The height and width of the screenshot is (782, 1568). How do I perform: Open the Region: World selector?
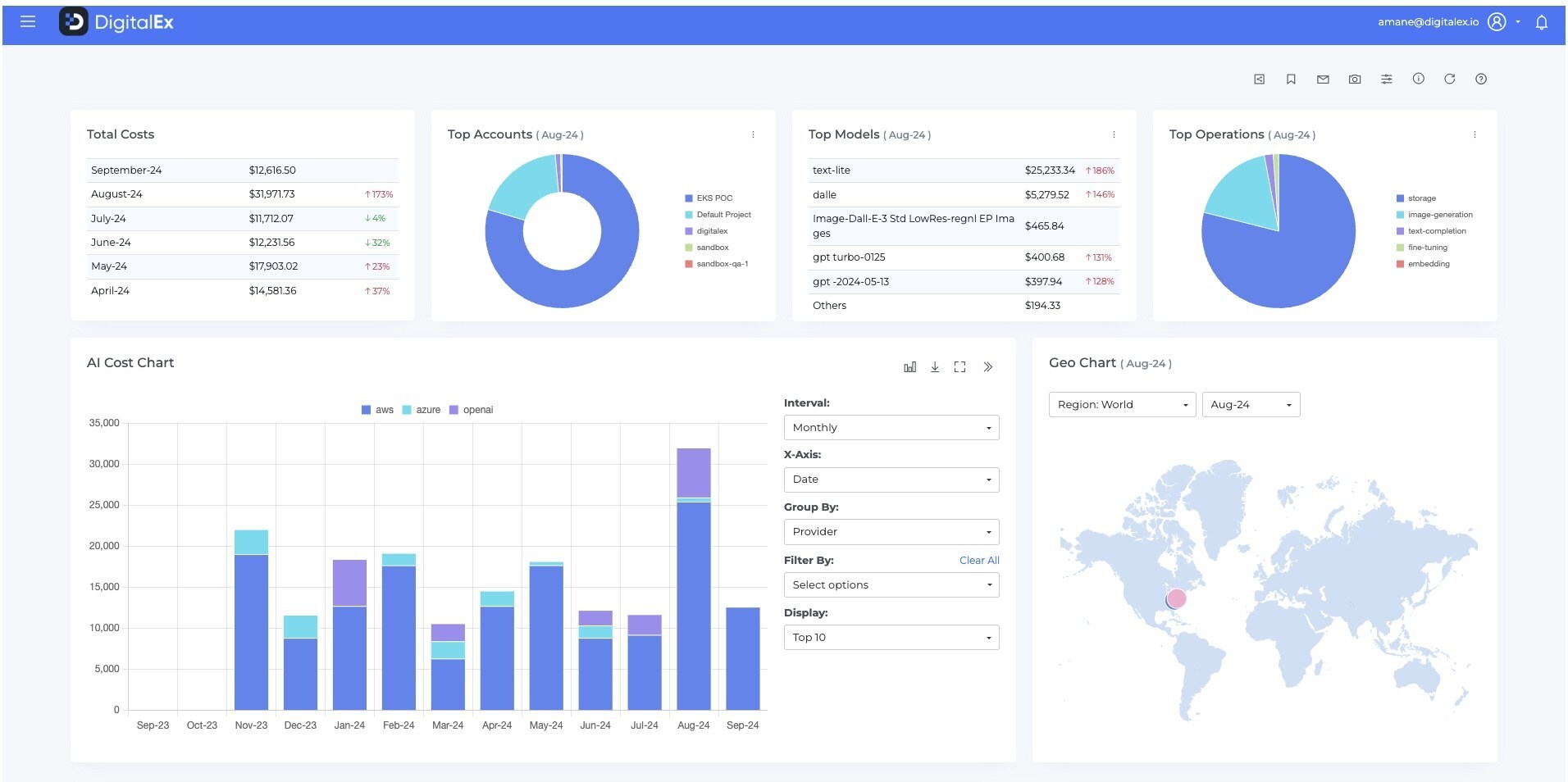[1121, 405]
